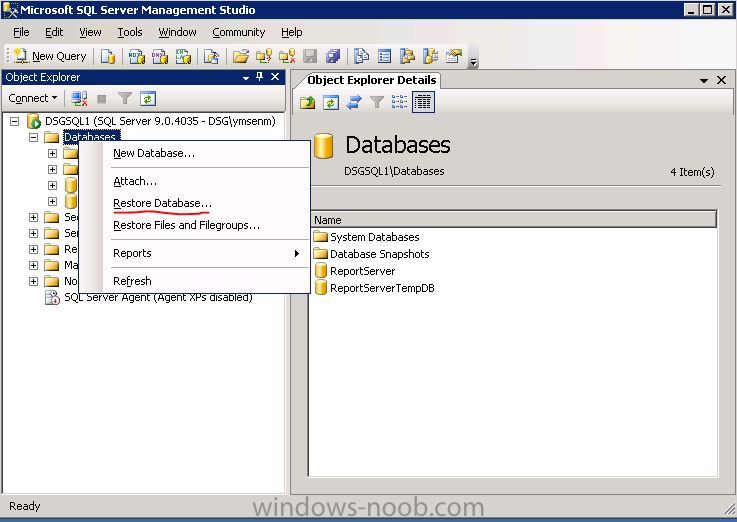
Task: Click the Refresh icon in Details toolbar
Action: 331,102
